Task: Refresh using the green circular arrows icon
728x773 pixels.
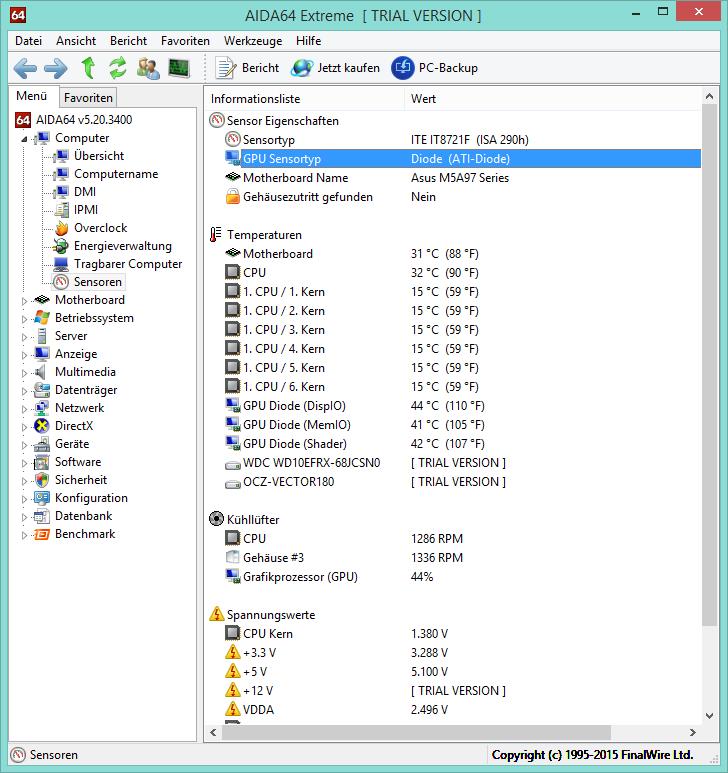Action: click(x=118, y=68)
